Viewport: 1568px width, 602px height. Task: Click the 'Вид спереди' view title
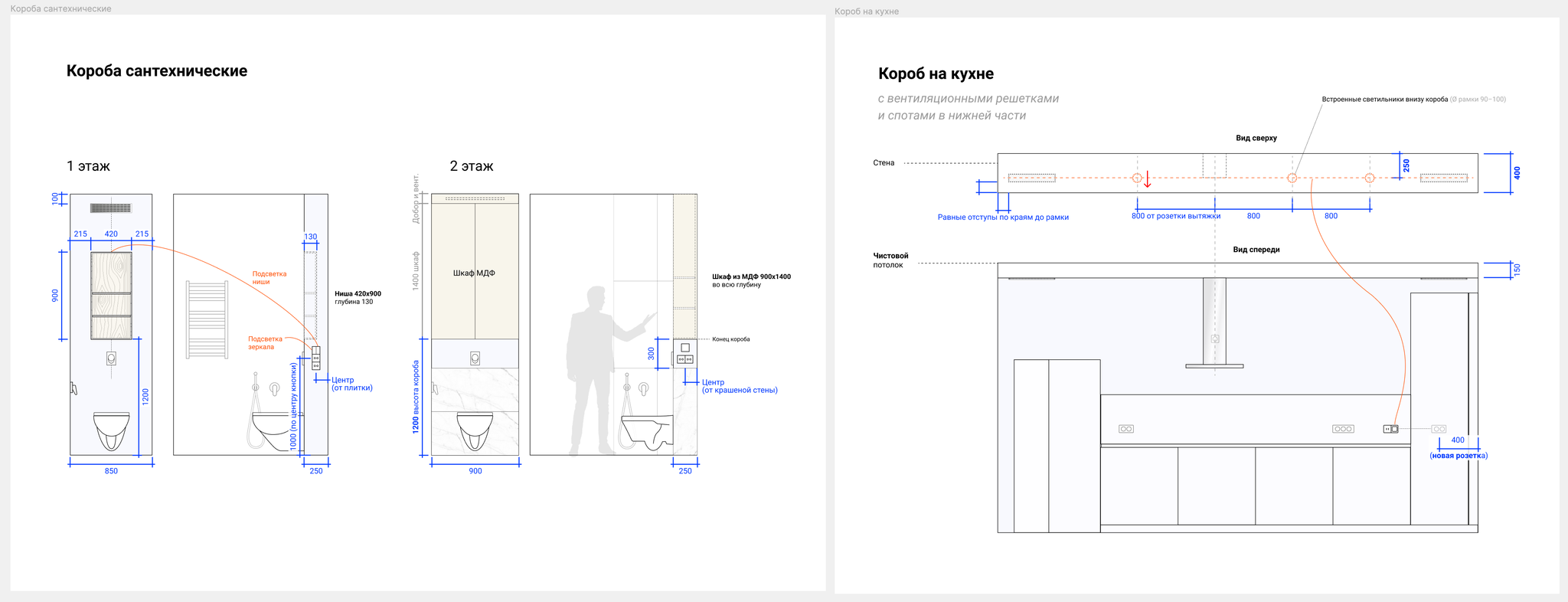coord(1256,250)
